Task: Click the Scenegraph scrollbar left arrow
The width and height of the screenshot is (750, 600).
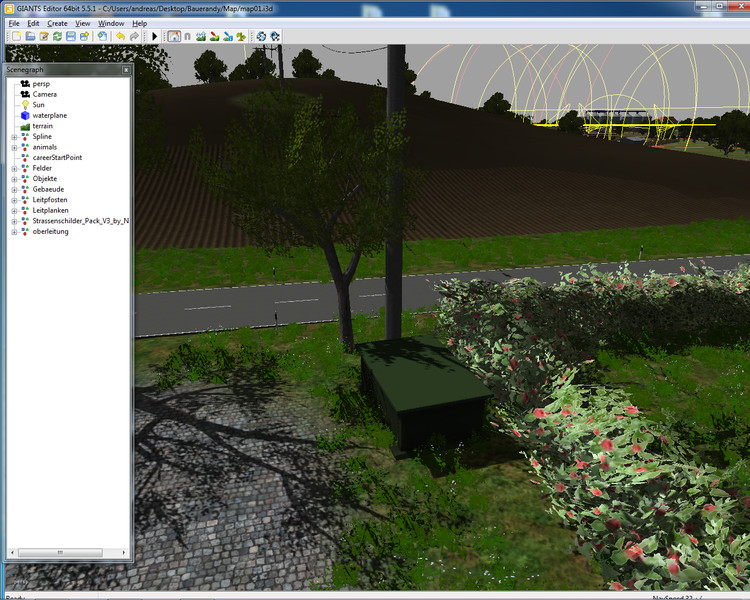Action: pyautogui.click(x=12, y=553)
